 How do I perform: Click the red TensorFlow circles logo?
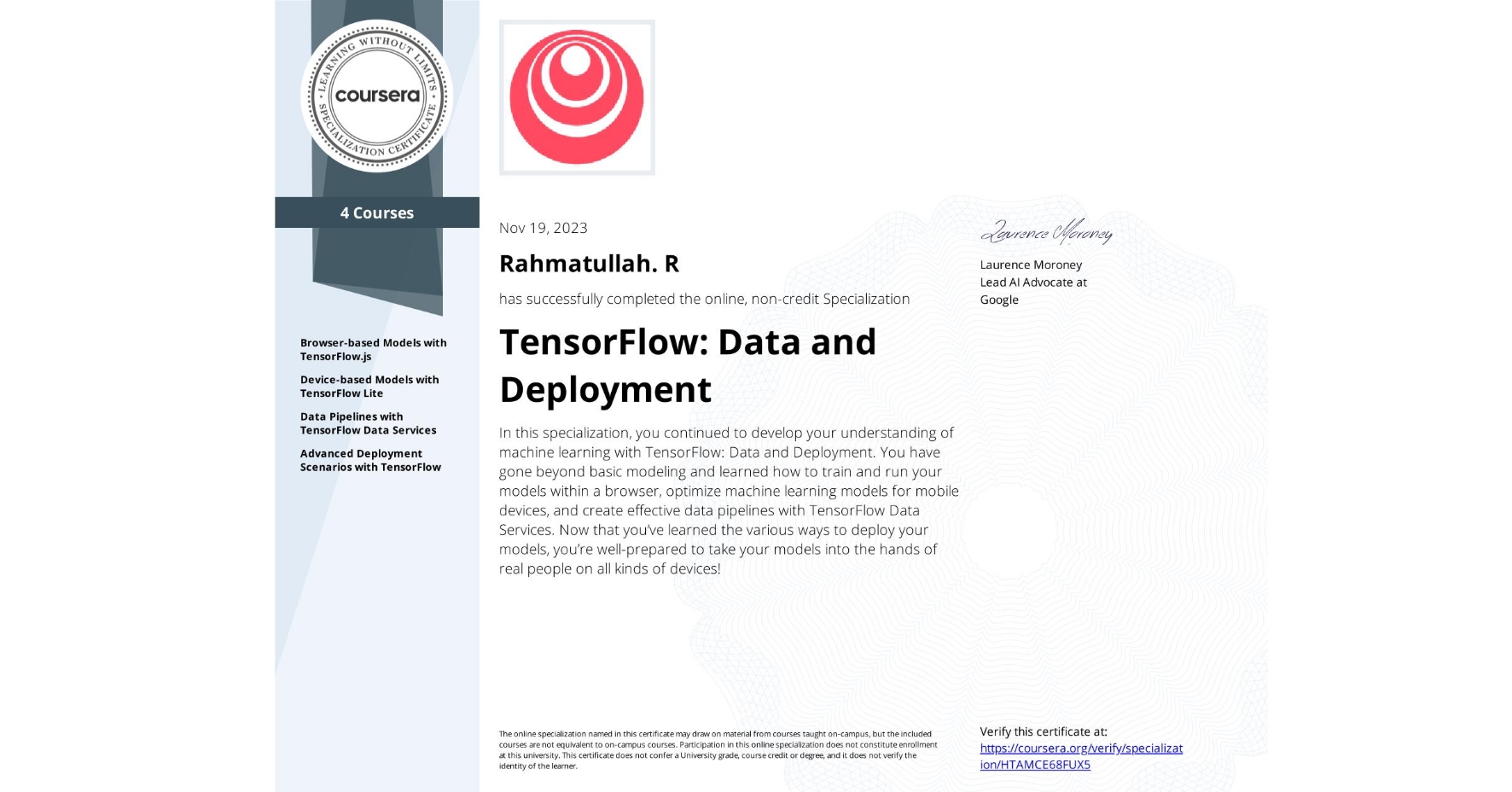(579, 96)
